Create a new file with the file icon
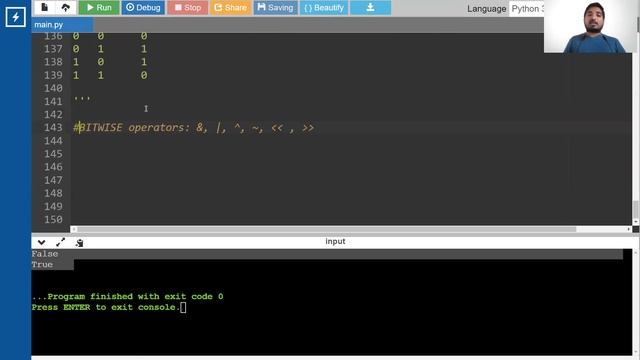The width and height of the screenshot is (640, 360). [x=44, y=7]
